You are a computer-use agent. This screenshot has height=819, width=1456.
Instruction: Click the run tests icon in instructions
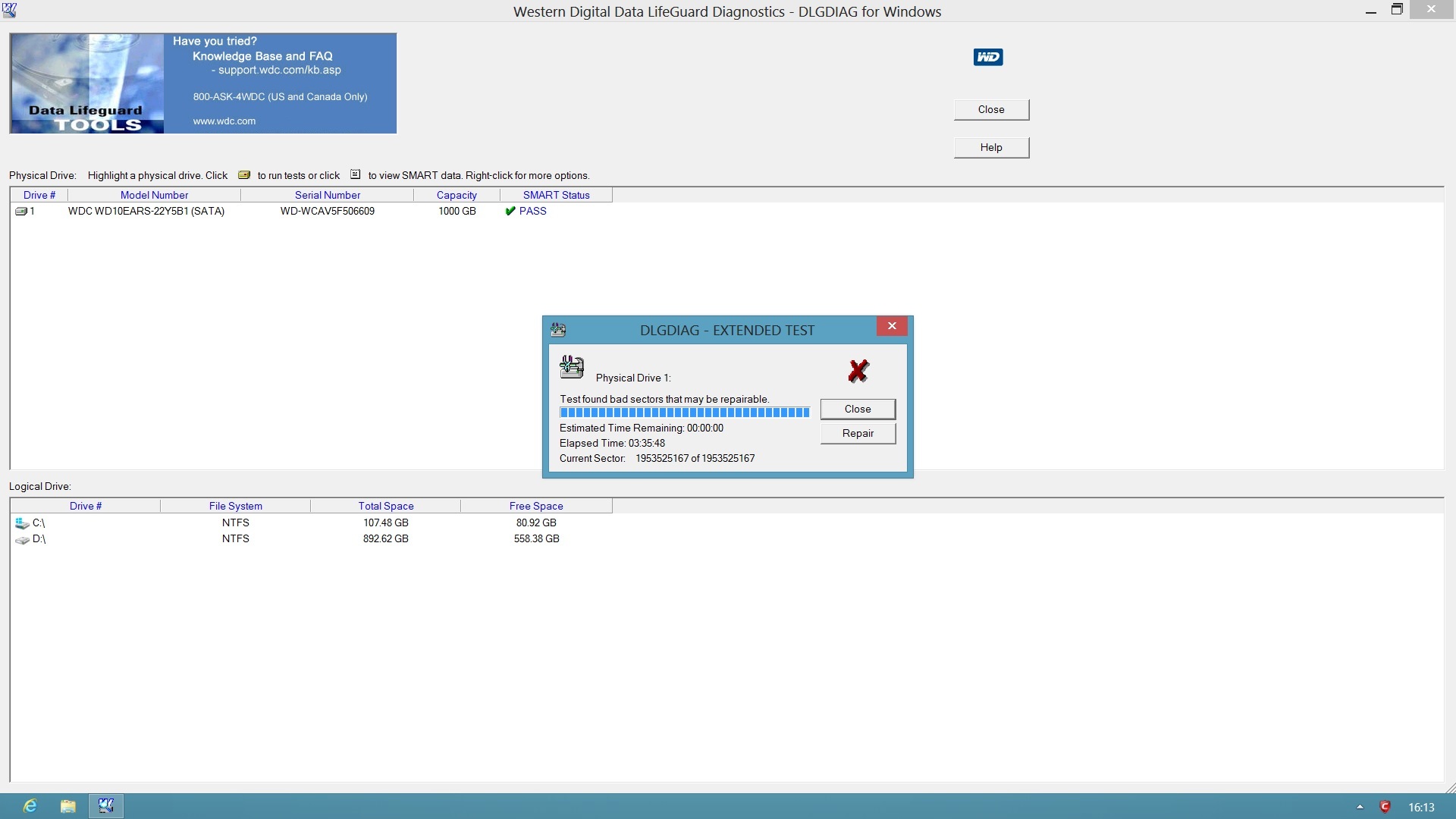pos(244,175)
